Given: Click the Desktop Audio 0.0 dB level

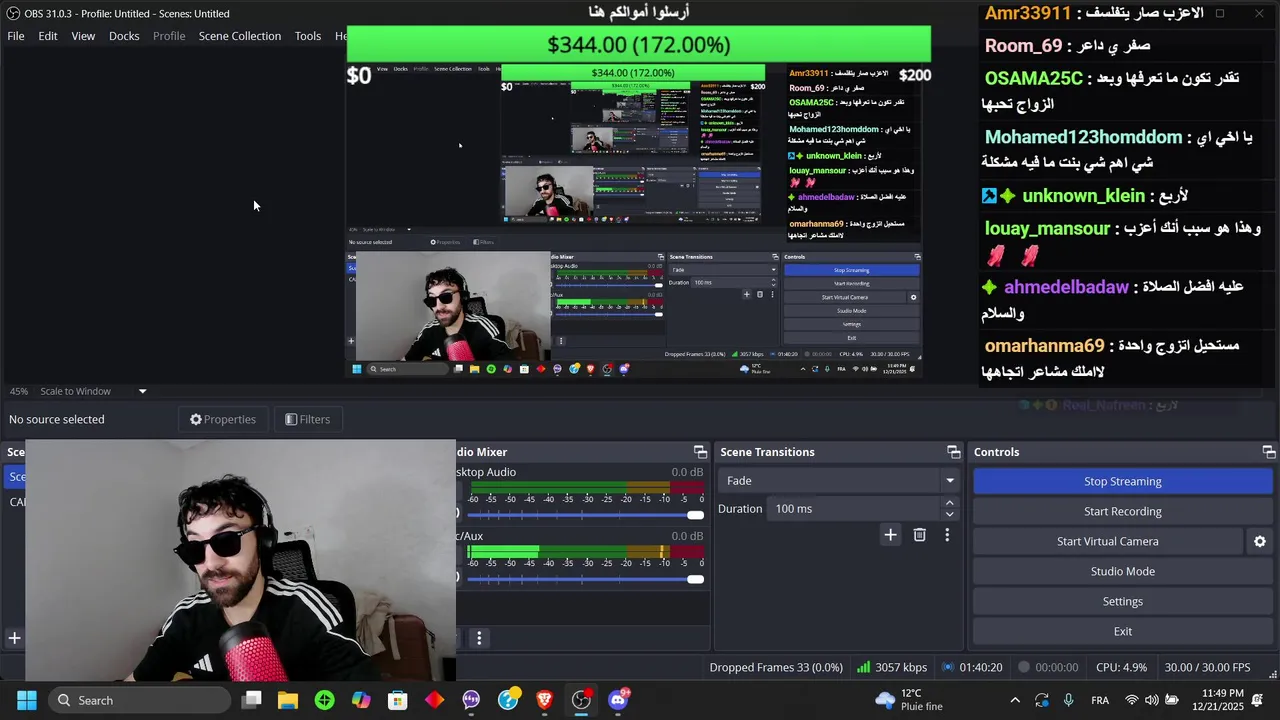Looking at the screenshot, I should tap(687, 472).
